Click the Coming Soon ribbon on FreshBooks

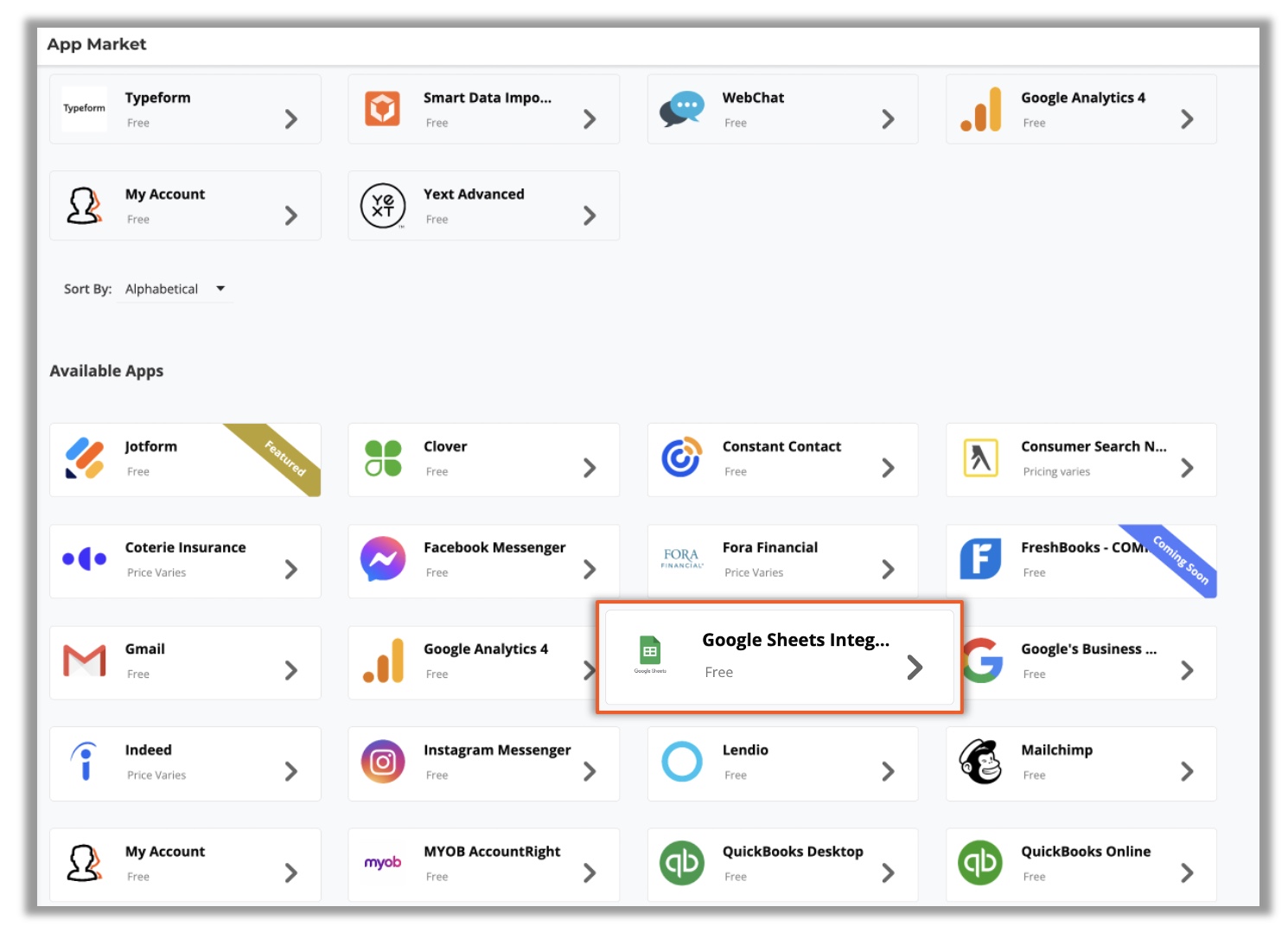[x=1181, y=560]
